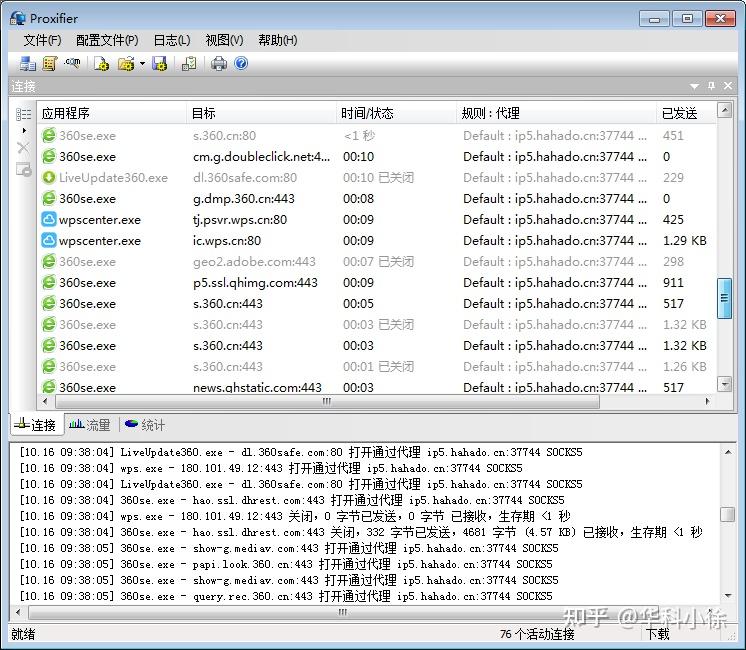This screenshot has width=746, height=650.
Task: Select 360se.exe icon for geo2.adobe.com row
Action: (x=49, y=261)
